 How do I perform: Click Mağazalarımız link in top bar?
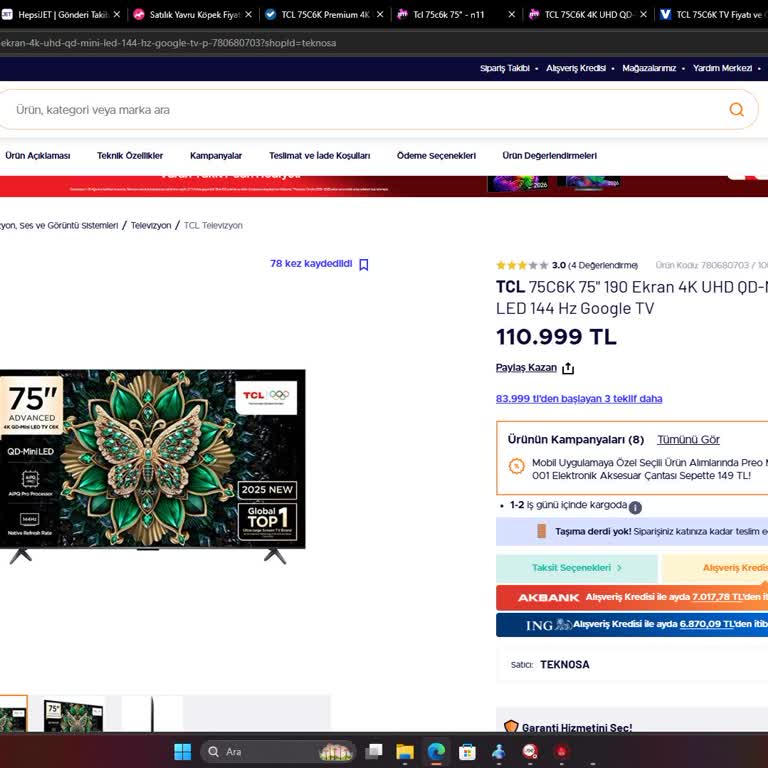coord(649,68)
